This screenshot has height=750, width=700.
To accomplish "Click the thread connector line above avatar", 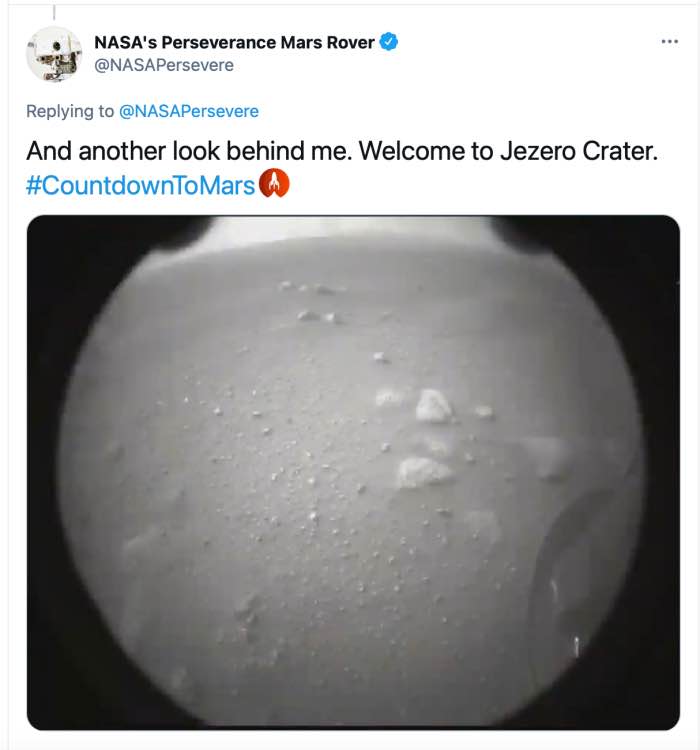I will click(x=54, y=12).
